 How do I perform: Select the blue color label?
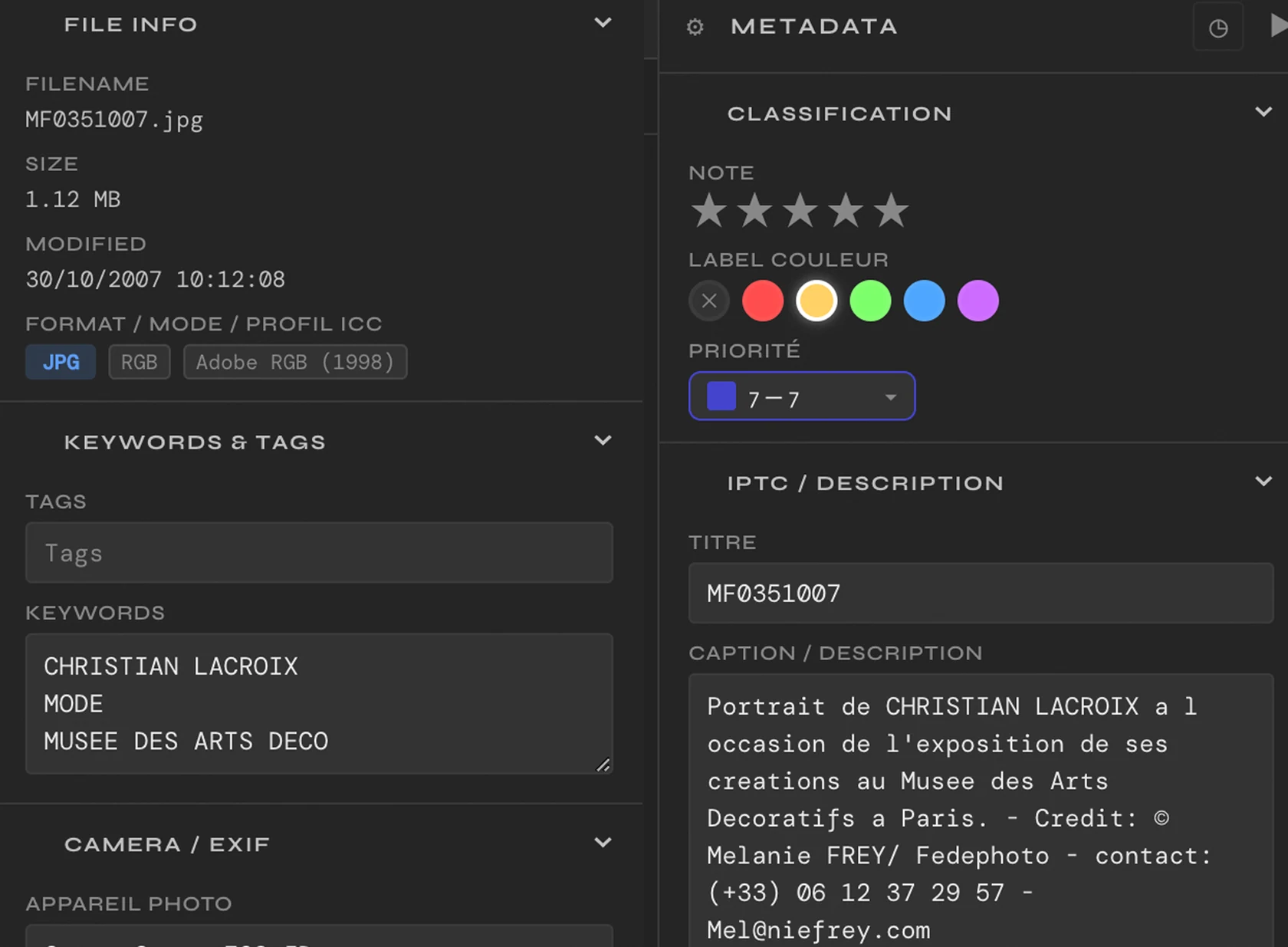coord(924,301)
